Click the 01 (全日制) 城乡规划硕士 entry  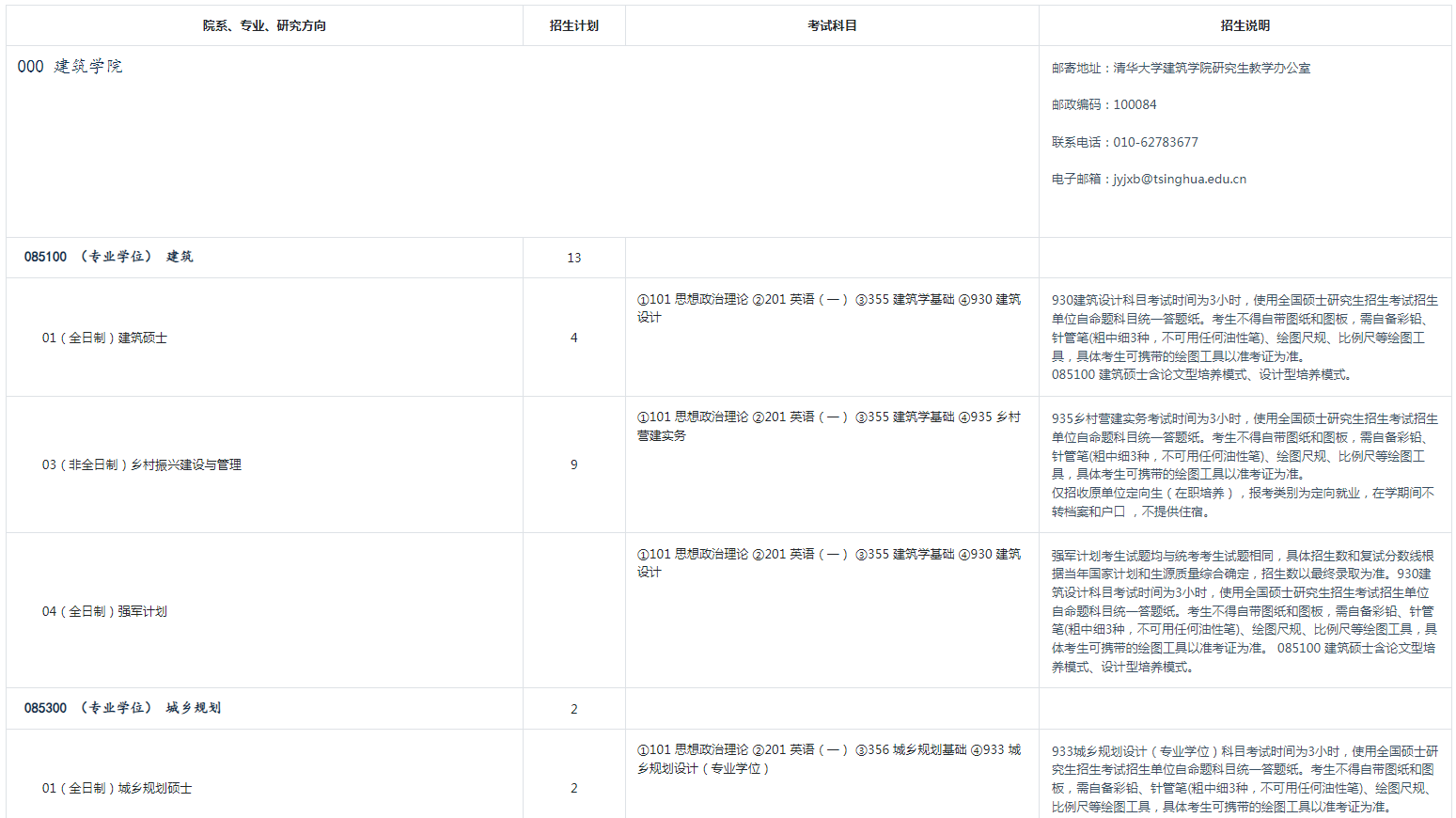117,788
